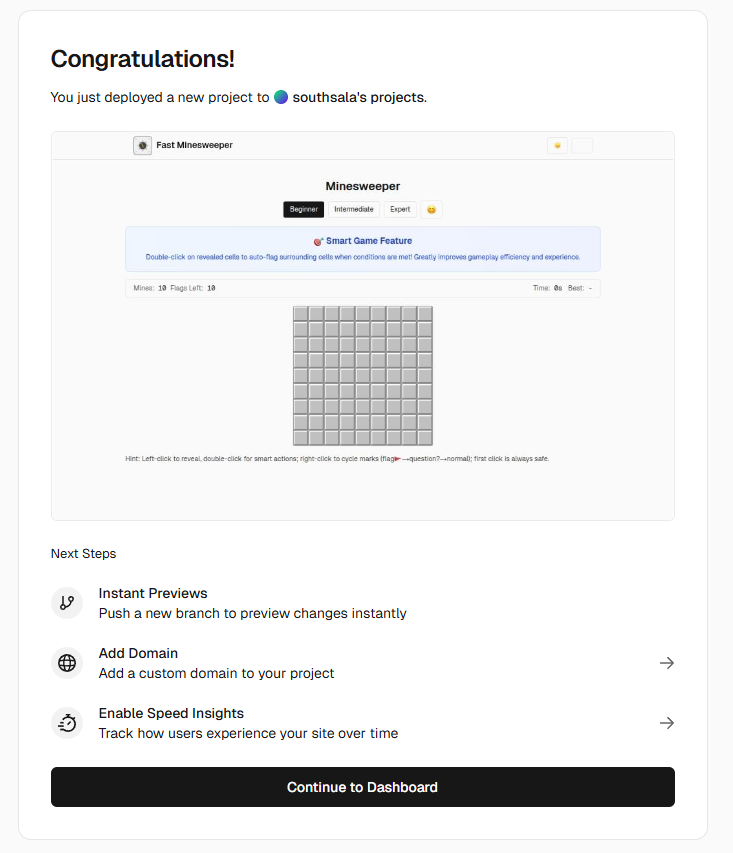733x853 pixels.
Task: Click the target icon beside Smart Game Feature
Action: point(319,241)
